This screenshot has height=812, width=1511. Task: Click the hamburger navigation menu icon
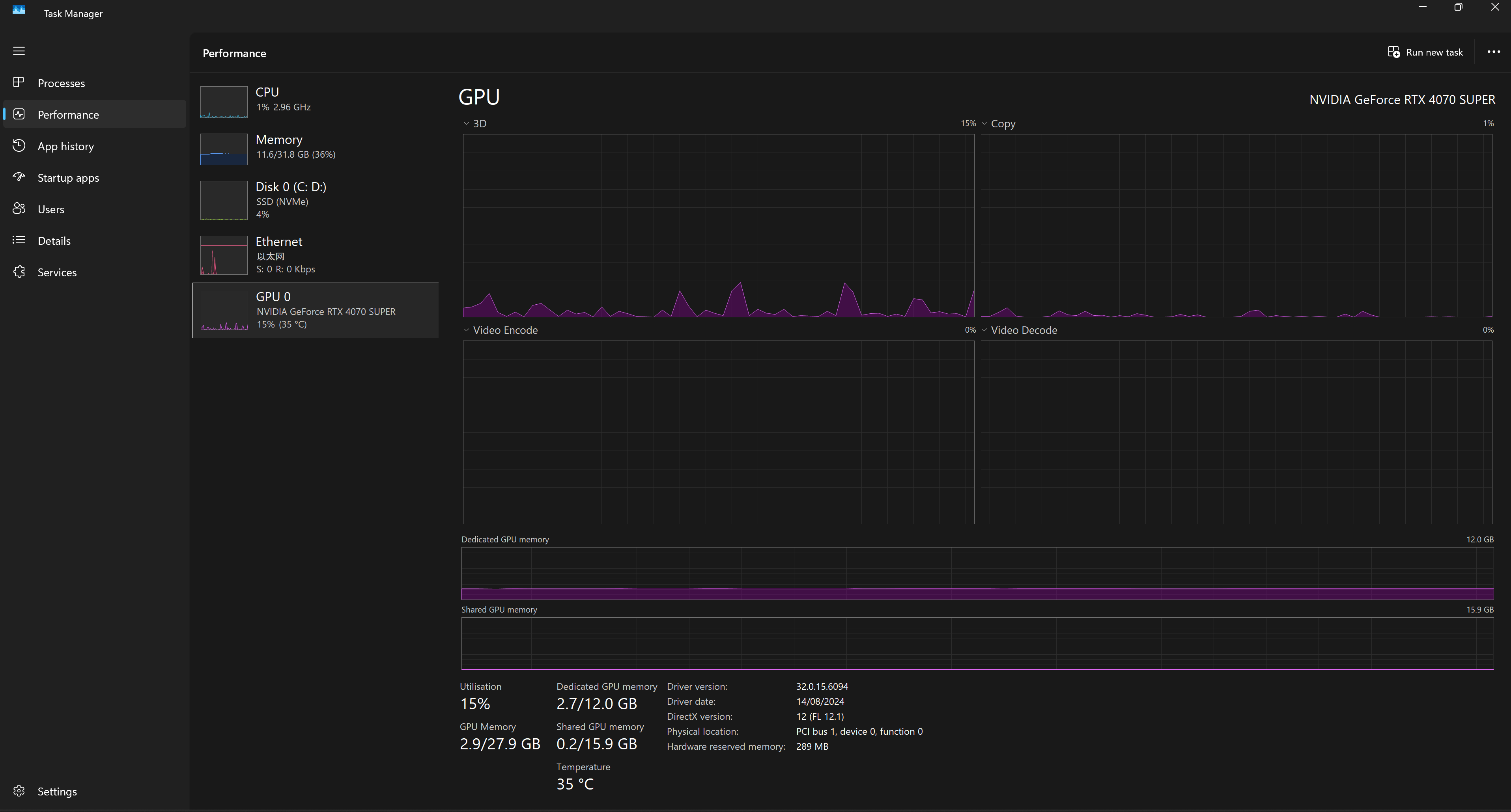coord(19,51)
